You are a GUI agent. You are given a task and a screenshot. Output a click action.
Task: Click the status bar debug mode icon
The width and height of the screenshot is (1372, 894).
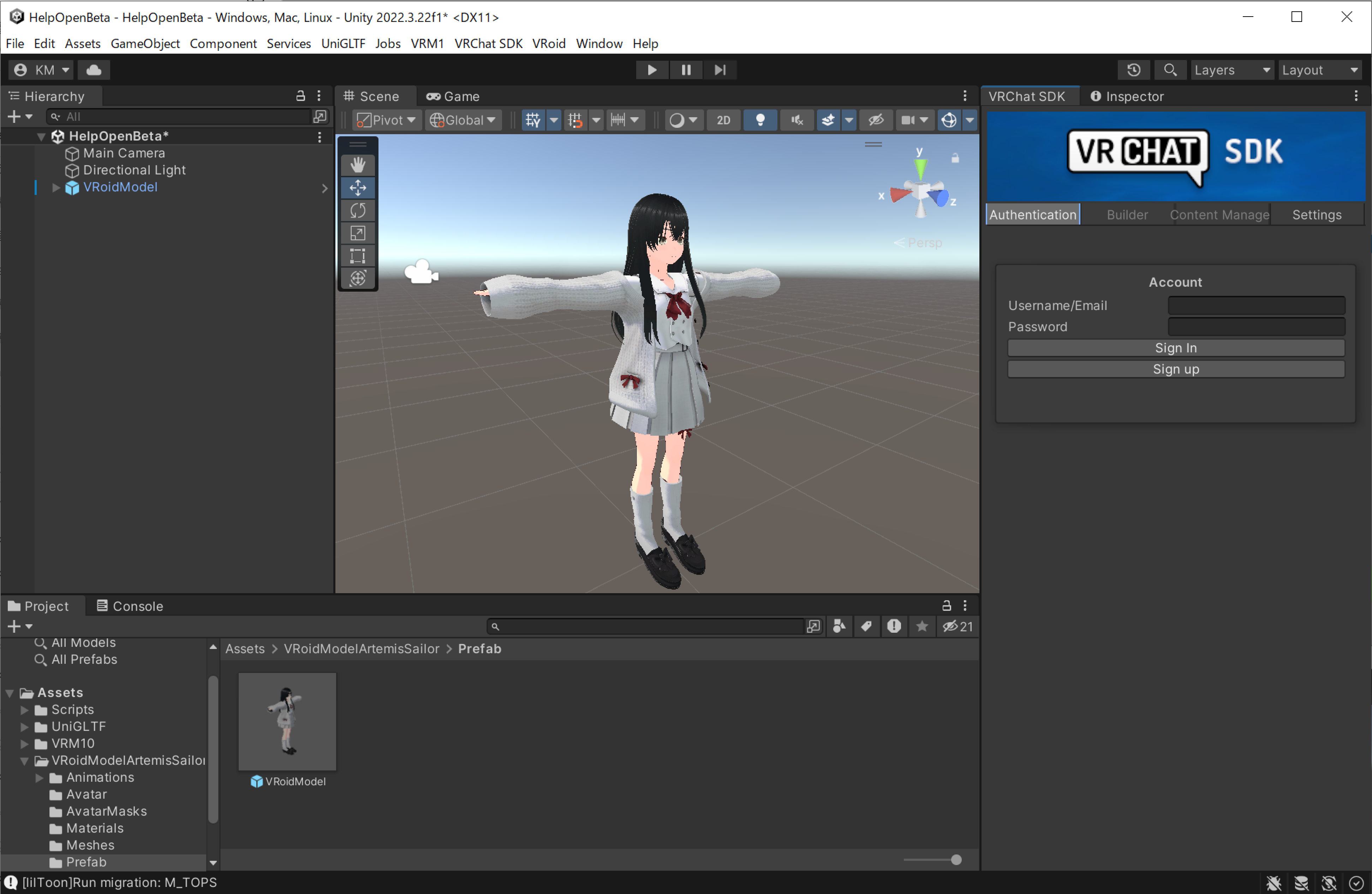coord(1273,882)
